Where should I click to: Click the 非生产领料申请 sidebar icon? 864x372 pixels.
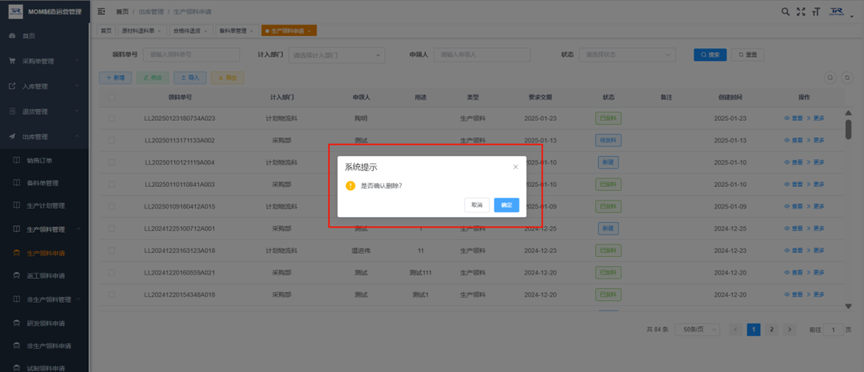coord(17,346)
